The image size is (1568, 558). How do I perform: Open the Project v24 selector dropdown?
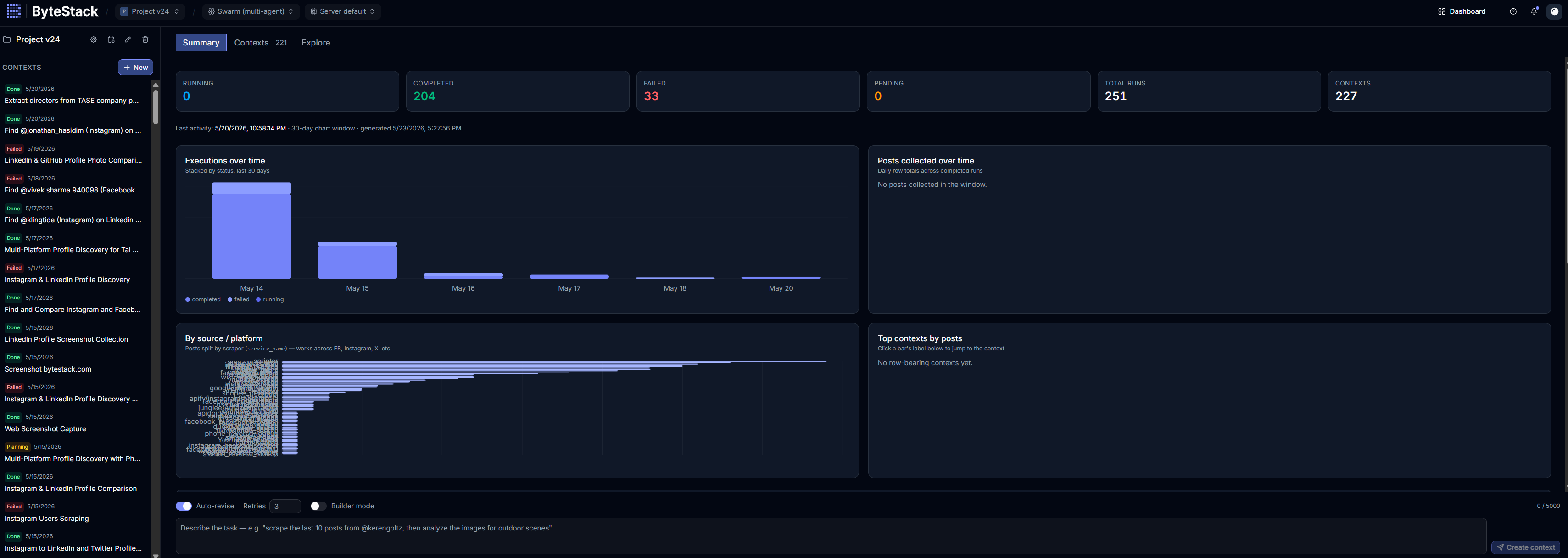click(150, 11)
